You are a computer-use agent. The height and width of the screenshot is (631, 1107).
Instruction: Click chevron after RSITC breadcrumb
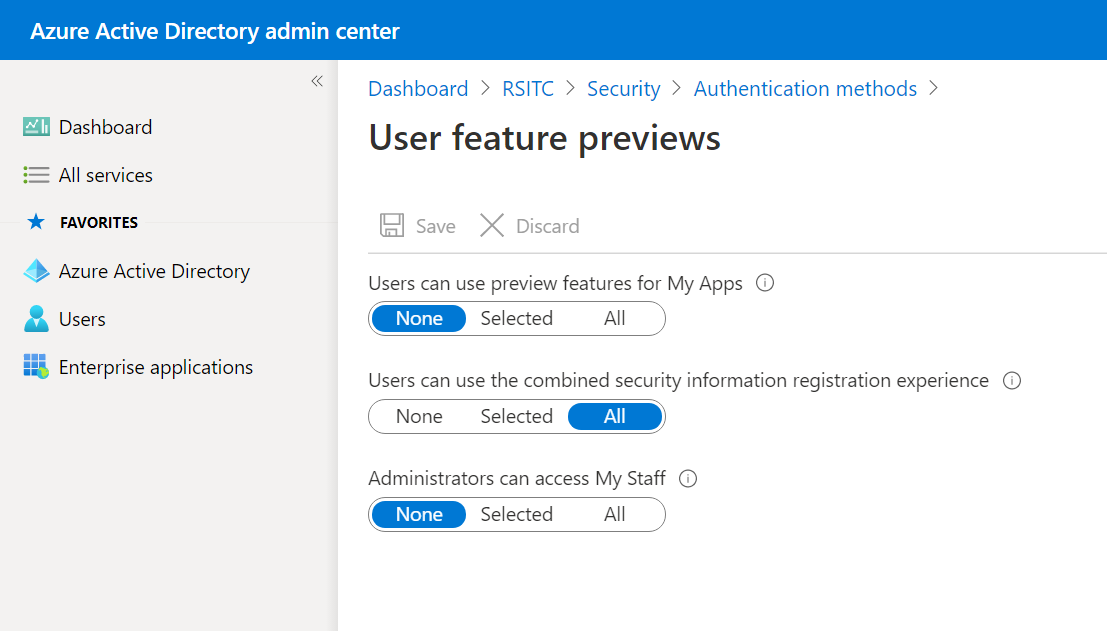tap(570, 88)
